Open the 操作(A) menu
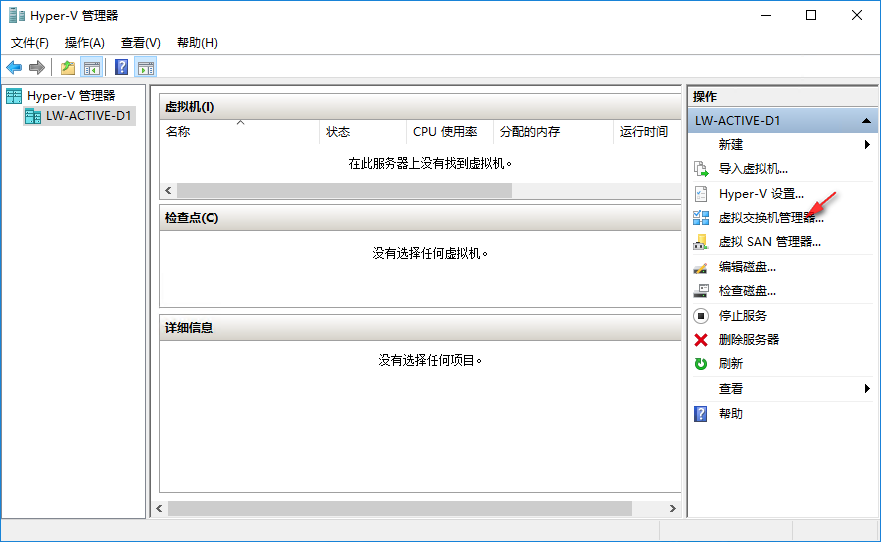The height and width of the screenshot is (542, 881). [85, 43]
